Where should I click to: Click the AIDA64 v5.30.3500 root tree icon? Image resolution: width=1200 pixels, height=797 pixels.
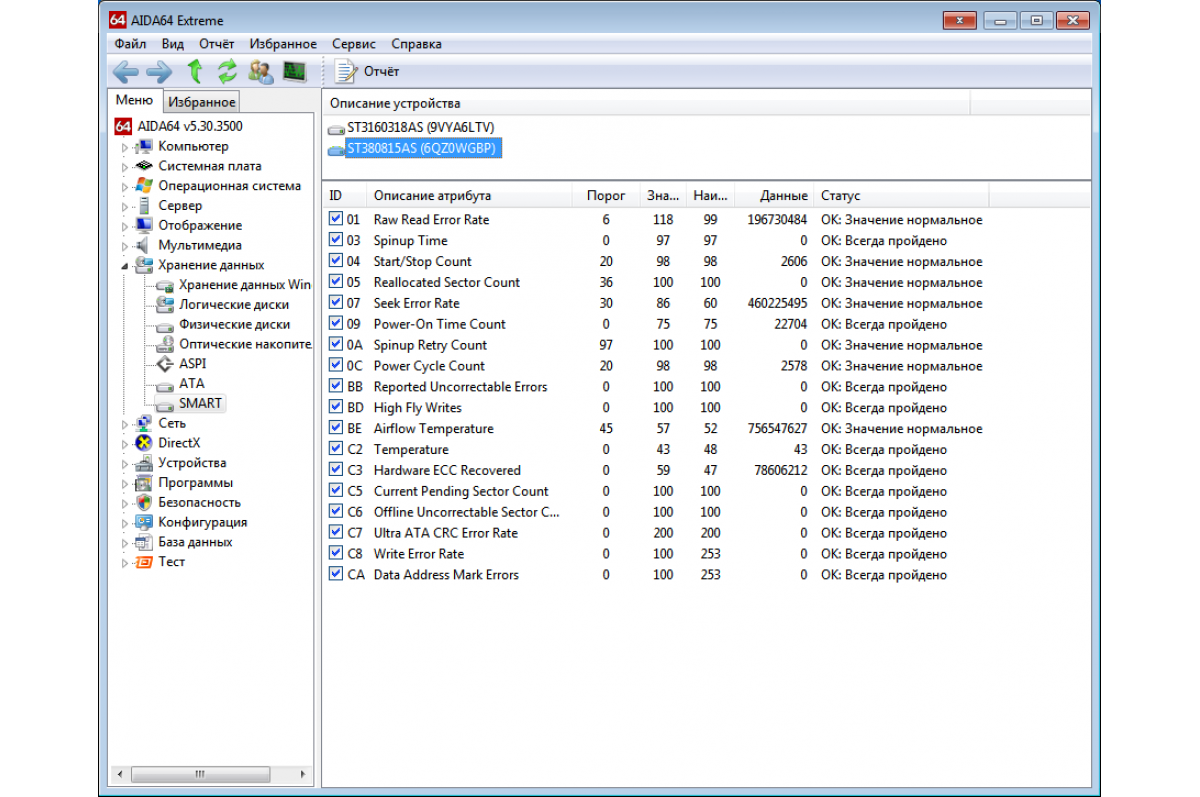coord(123,126)
